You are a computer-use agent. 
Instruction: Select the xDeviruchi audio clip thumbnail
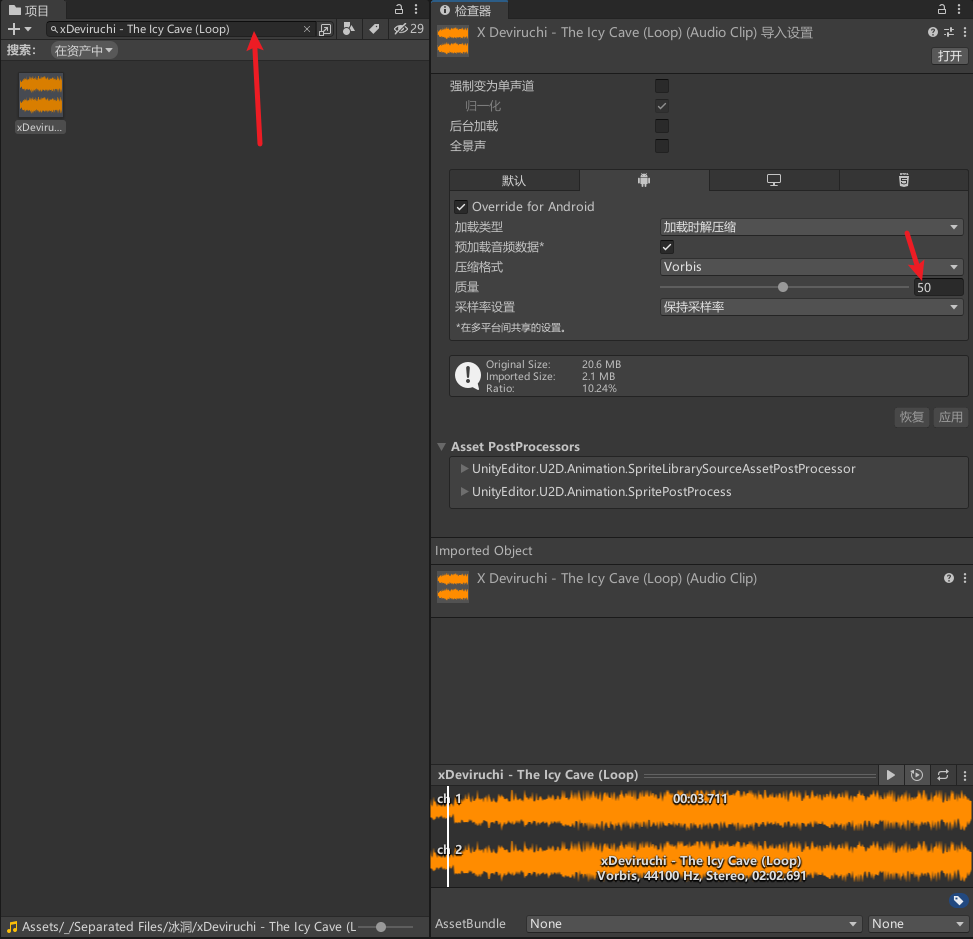pyautogui.click(x=40, y=96)
